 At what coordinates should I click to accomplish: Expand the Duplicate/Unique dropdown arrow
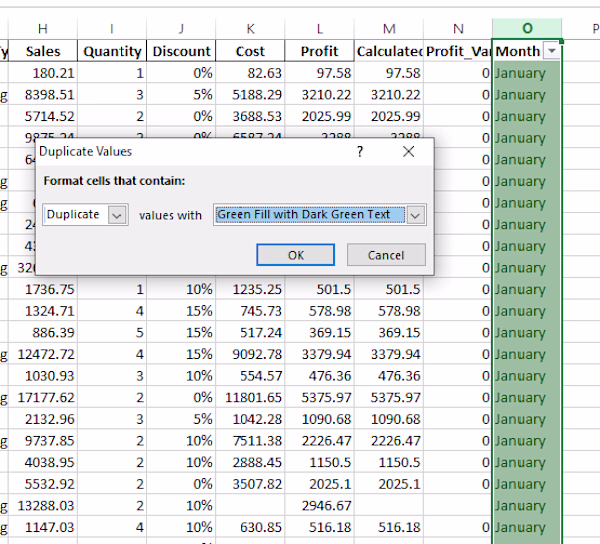pos(117,215)
